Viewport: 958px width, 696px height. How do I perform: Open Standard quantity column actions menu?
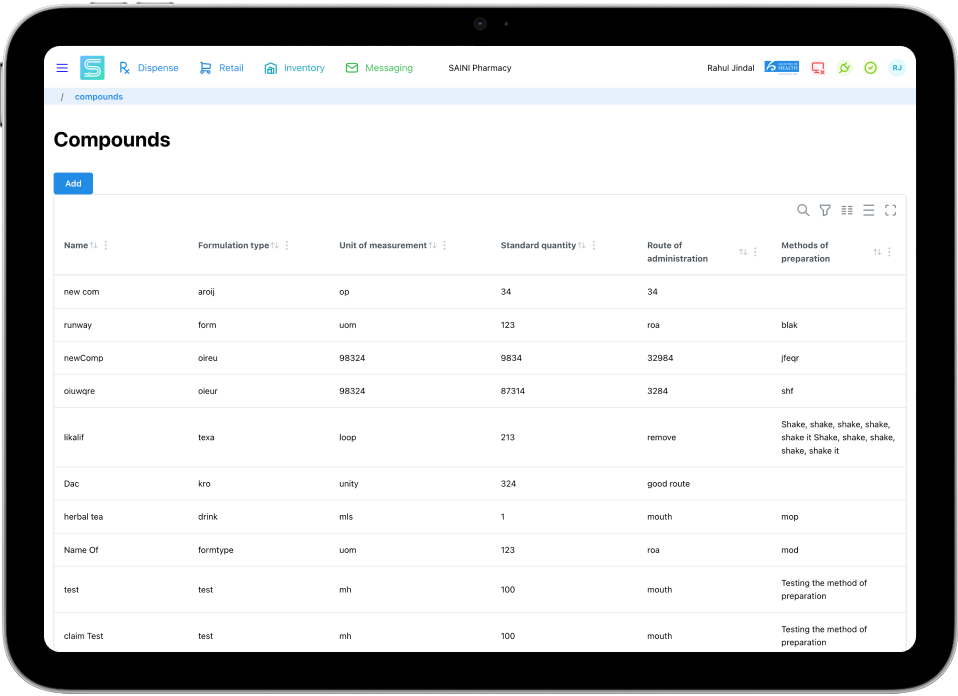pyautogui.click(x=594, y=246)
